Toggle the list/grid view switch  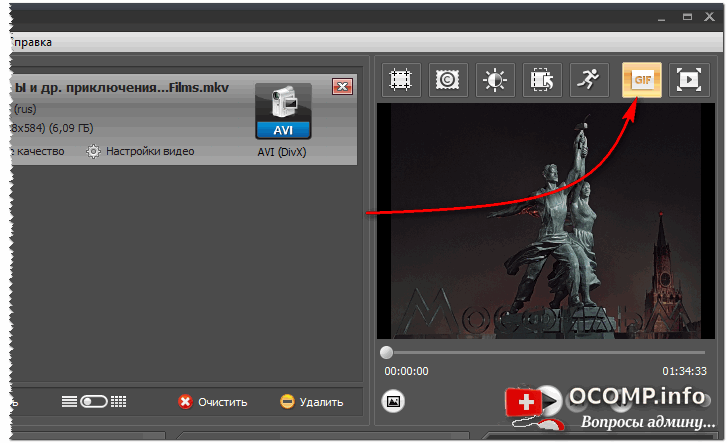(94, 402)
